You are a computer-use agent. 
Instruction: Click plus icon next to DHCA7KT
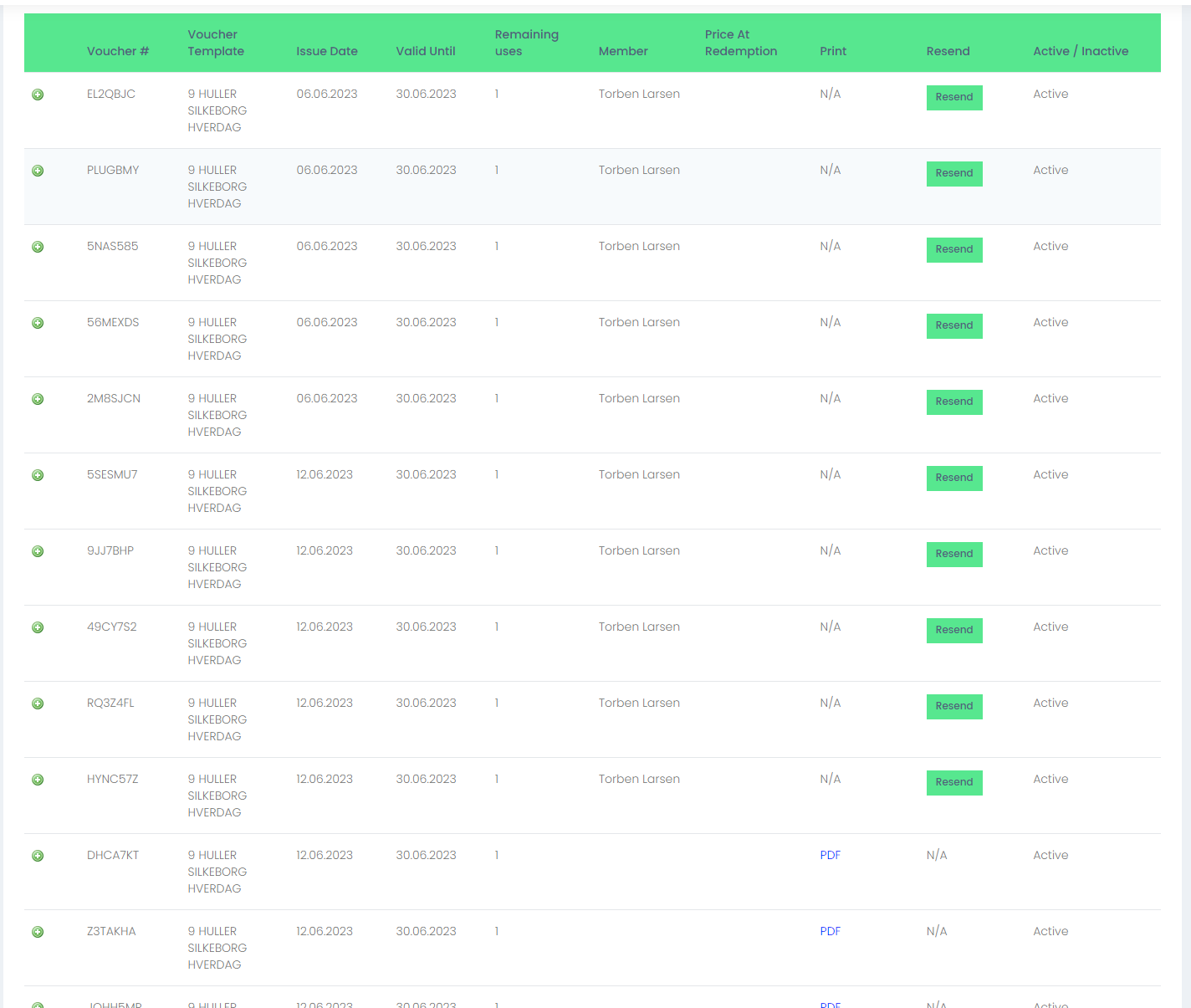coord(38,856)
